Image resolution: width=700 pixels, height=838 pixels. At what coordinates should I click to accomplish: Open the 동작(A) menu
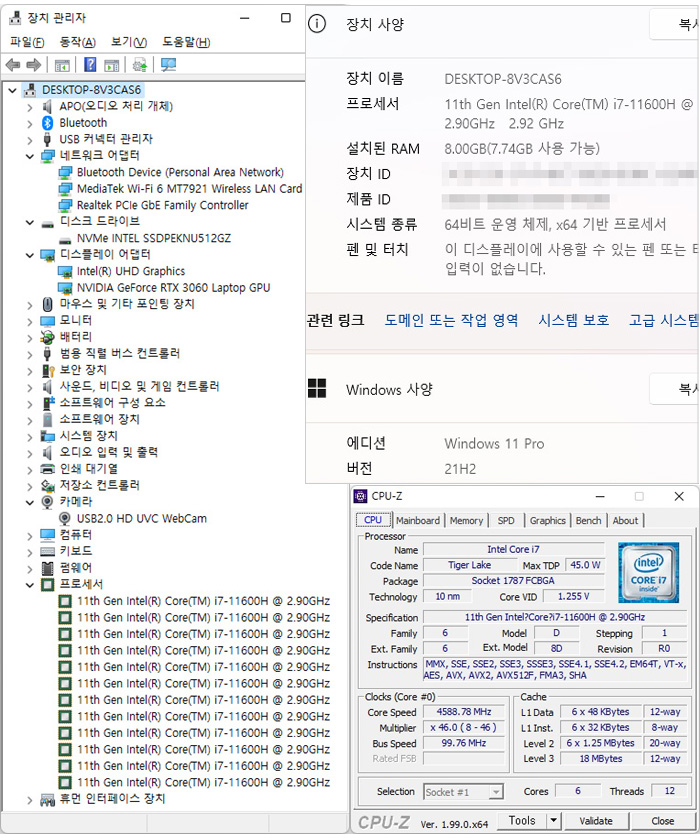coord(77,42)
